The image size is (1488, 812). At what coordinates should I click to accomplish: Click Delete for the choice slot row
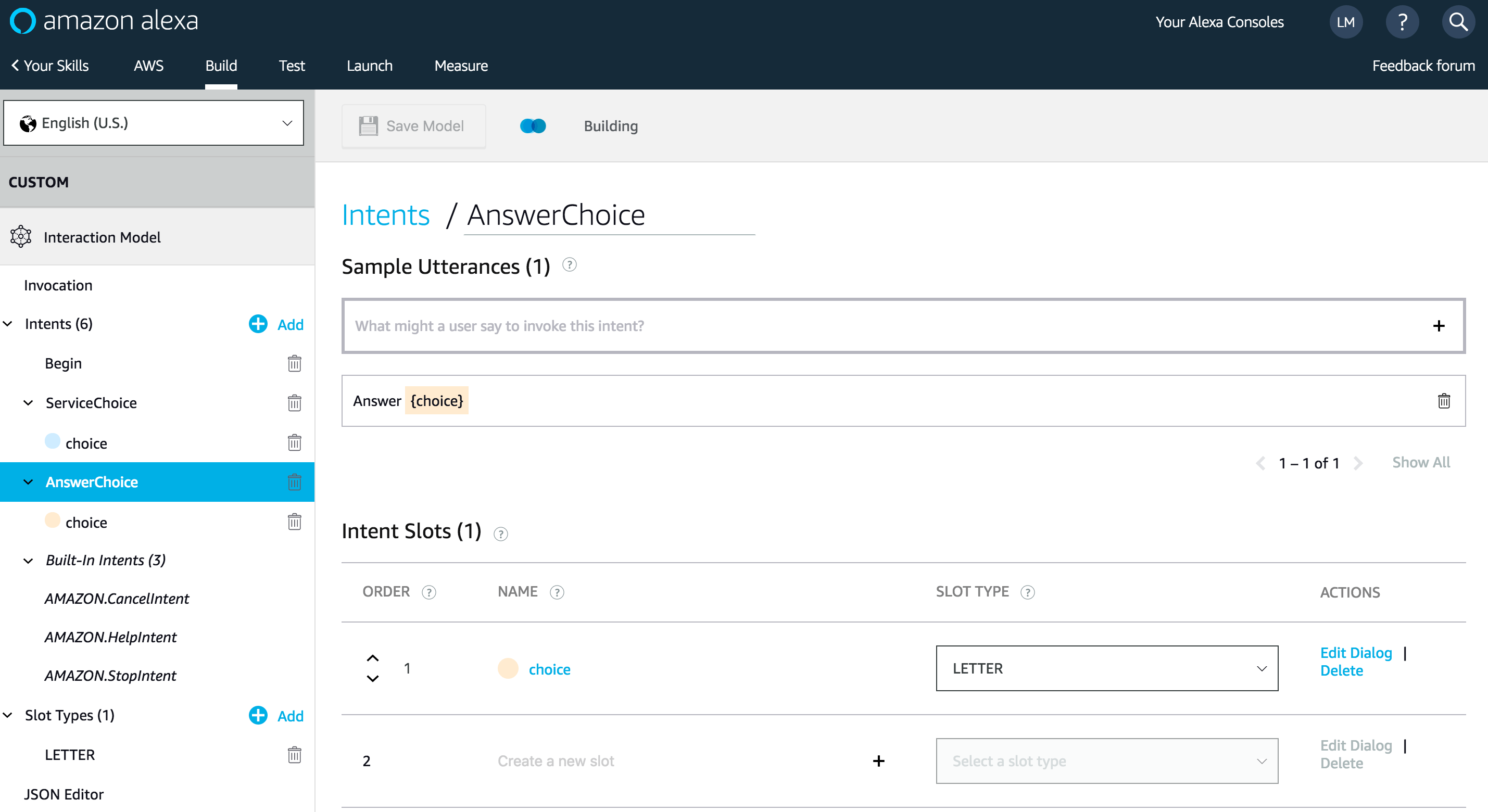pyautogui.click(x=1341, y=670)
